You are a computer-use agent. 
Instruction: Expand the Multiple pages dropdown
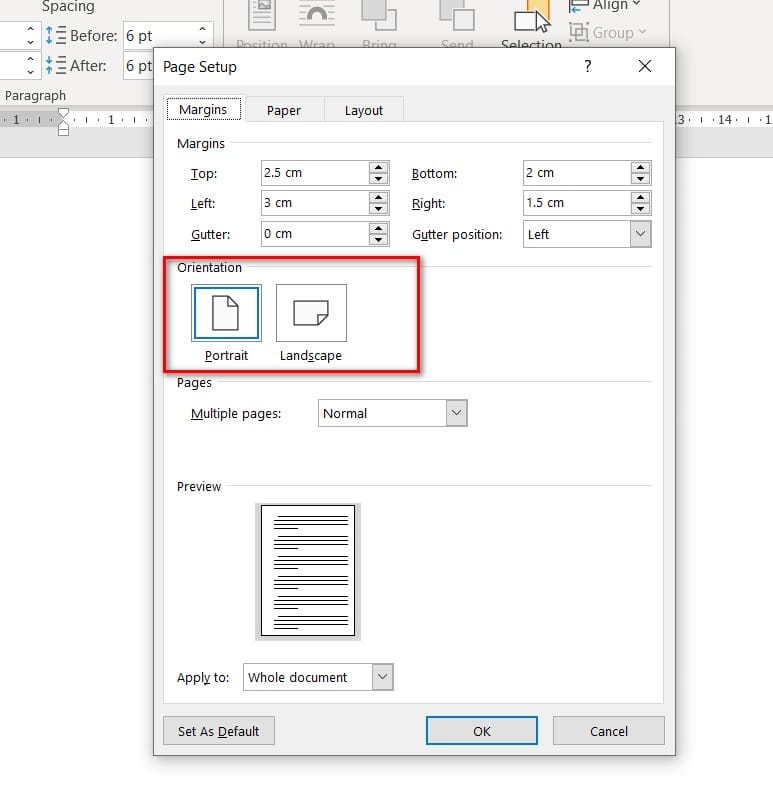coord(456,413)
